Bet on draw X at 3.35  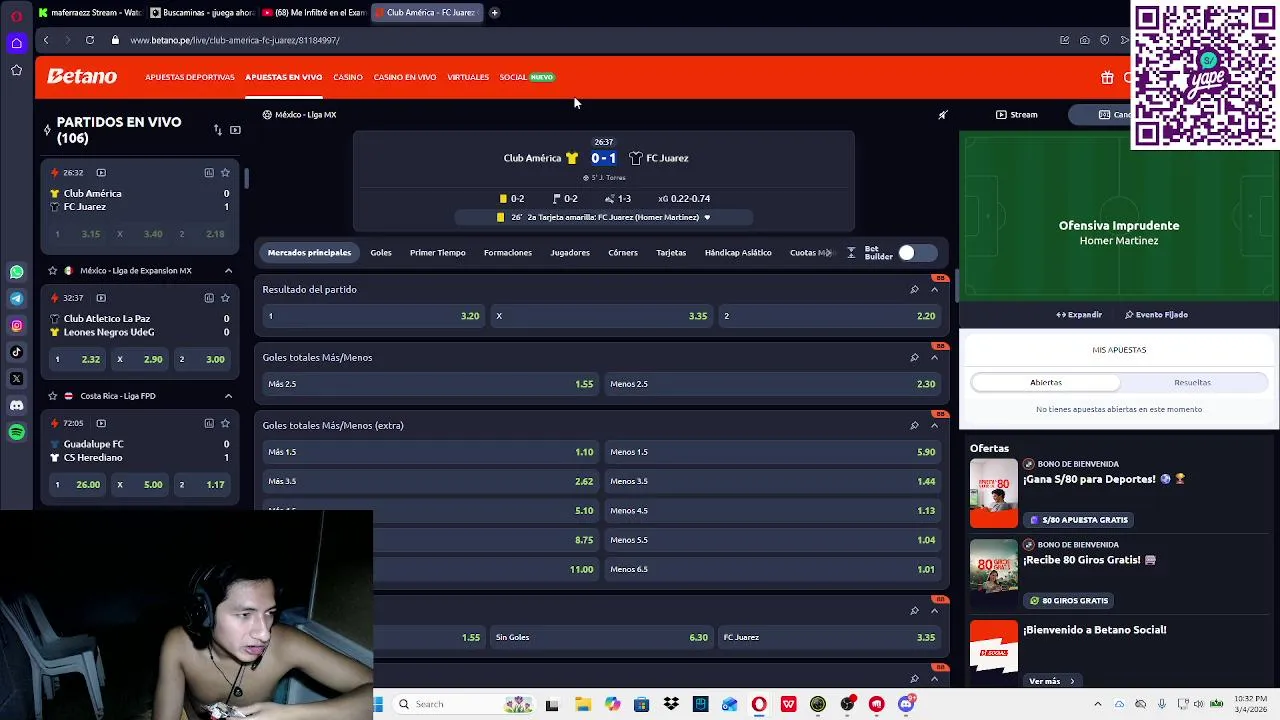click(602, 316)
